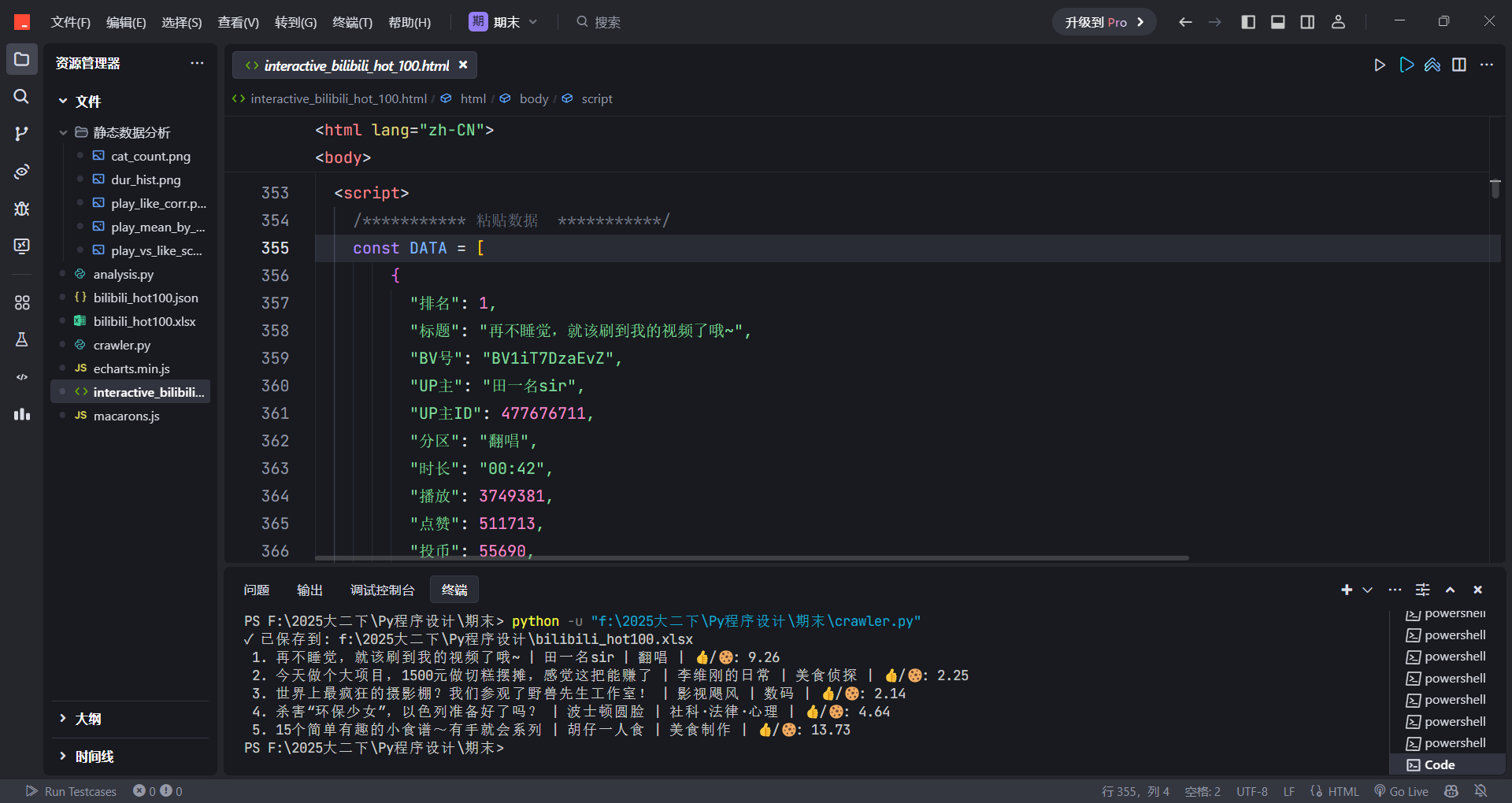Open the Run and Debug bug icon
The image size is (1512, 803).
tap(22, 209)
